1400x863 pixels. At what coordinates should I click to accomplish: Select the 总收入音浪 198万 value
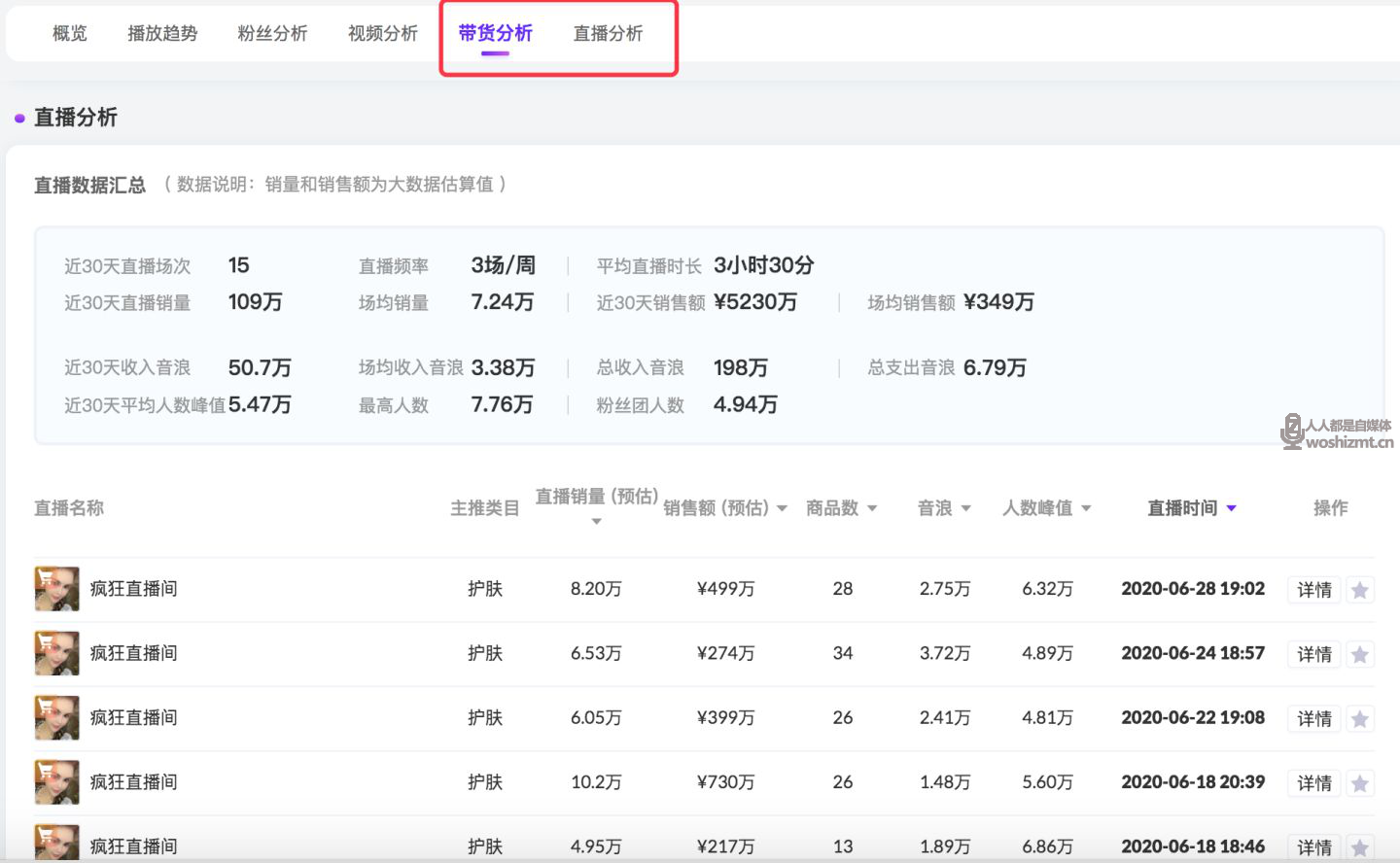[x=740, y=367]
